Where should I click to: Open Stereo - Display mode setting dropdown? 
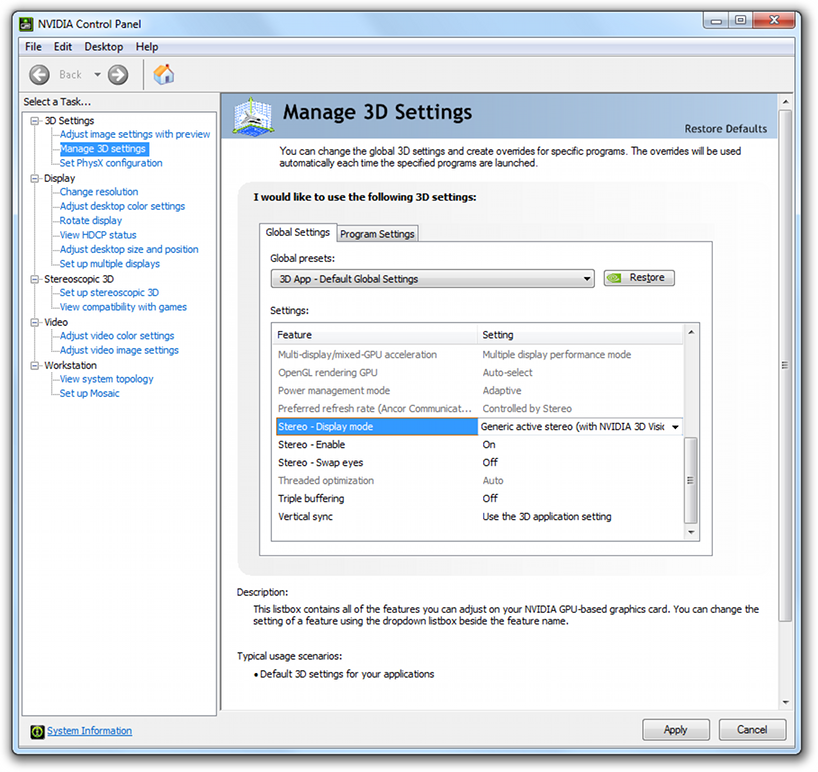[675, 427]
